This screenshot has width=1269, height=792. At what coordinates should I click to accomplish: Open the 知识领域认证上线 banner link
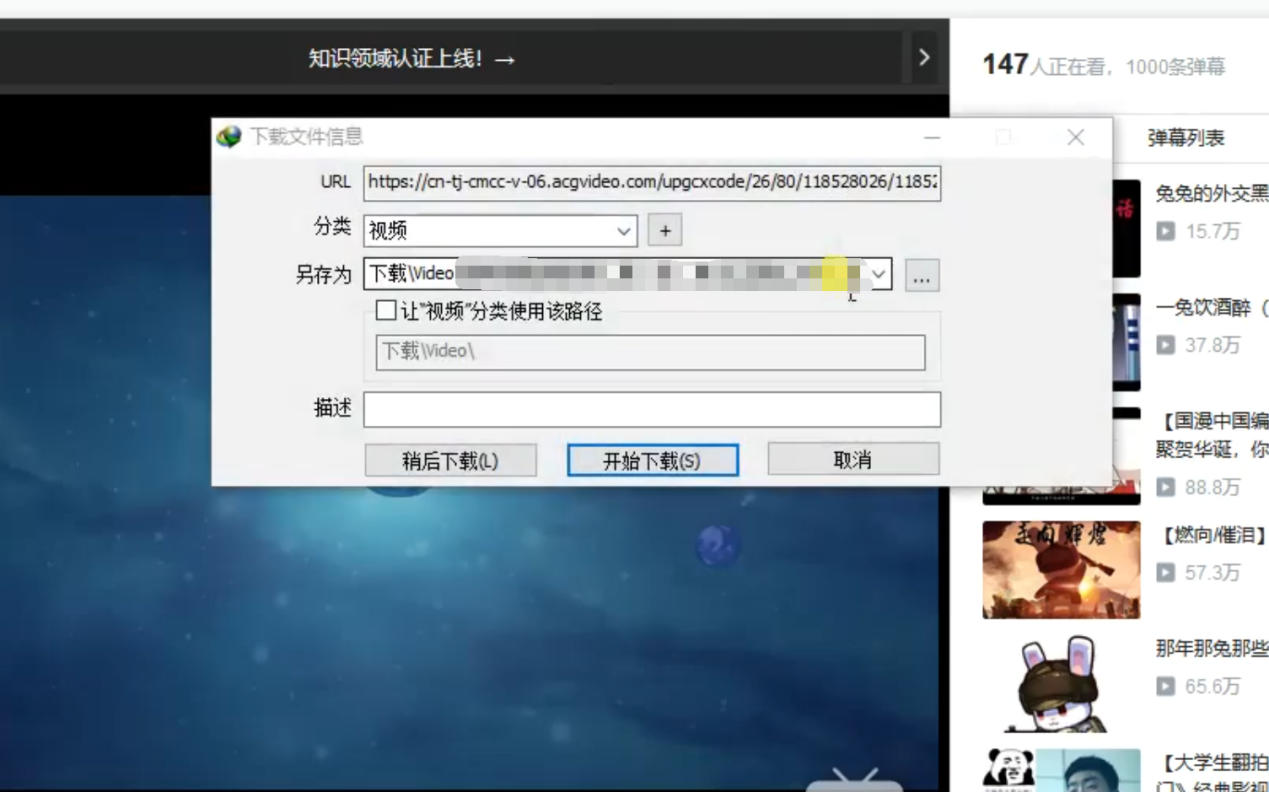coord(412,59)
